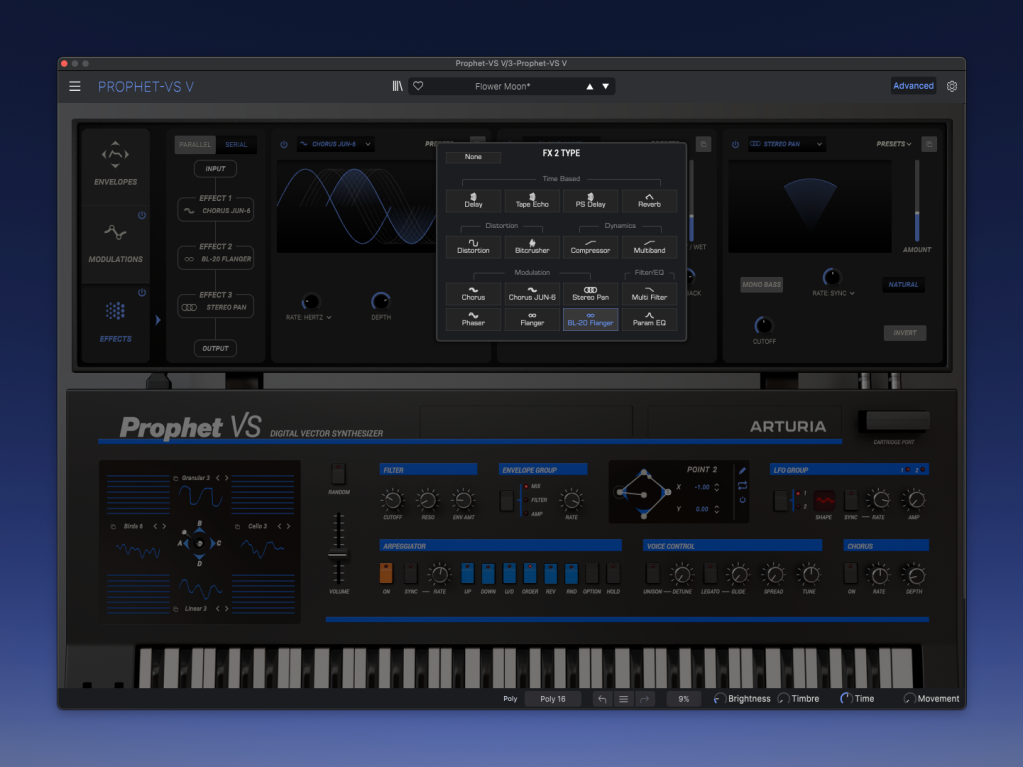Toggle the Chorus ON switch

(850, 573)
